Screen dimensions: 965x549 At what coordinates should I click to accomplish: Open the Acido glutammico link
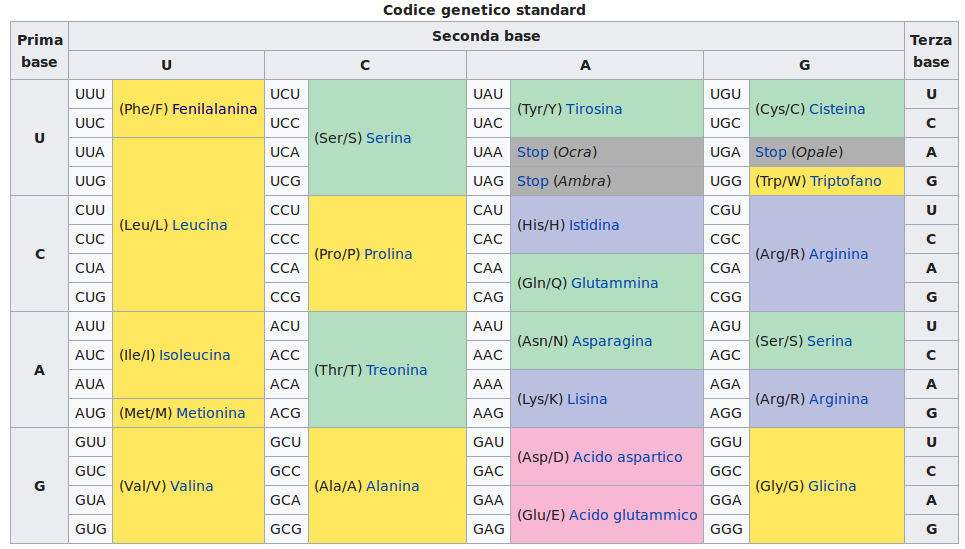[633, 515]
